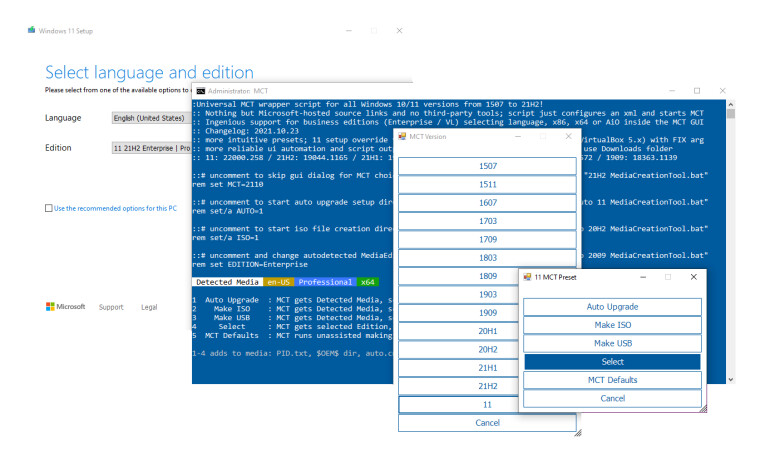Viewport: 760px width, 458px height.
Task: Click the Microsoft logo in Setup
Action: [x=50, y=307]
